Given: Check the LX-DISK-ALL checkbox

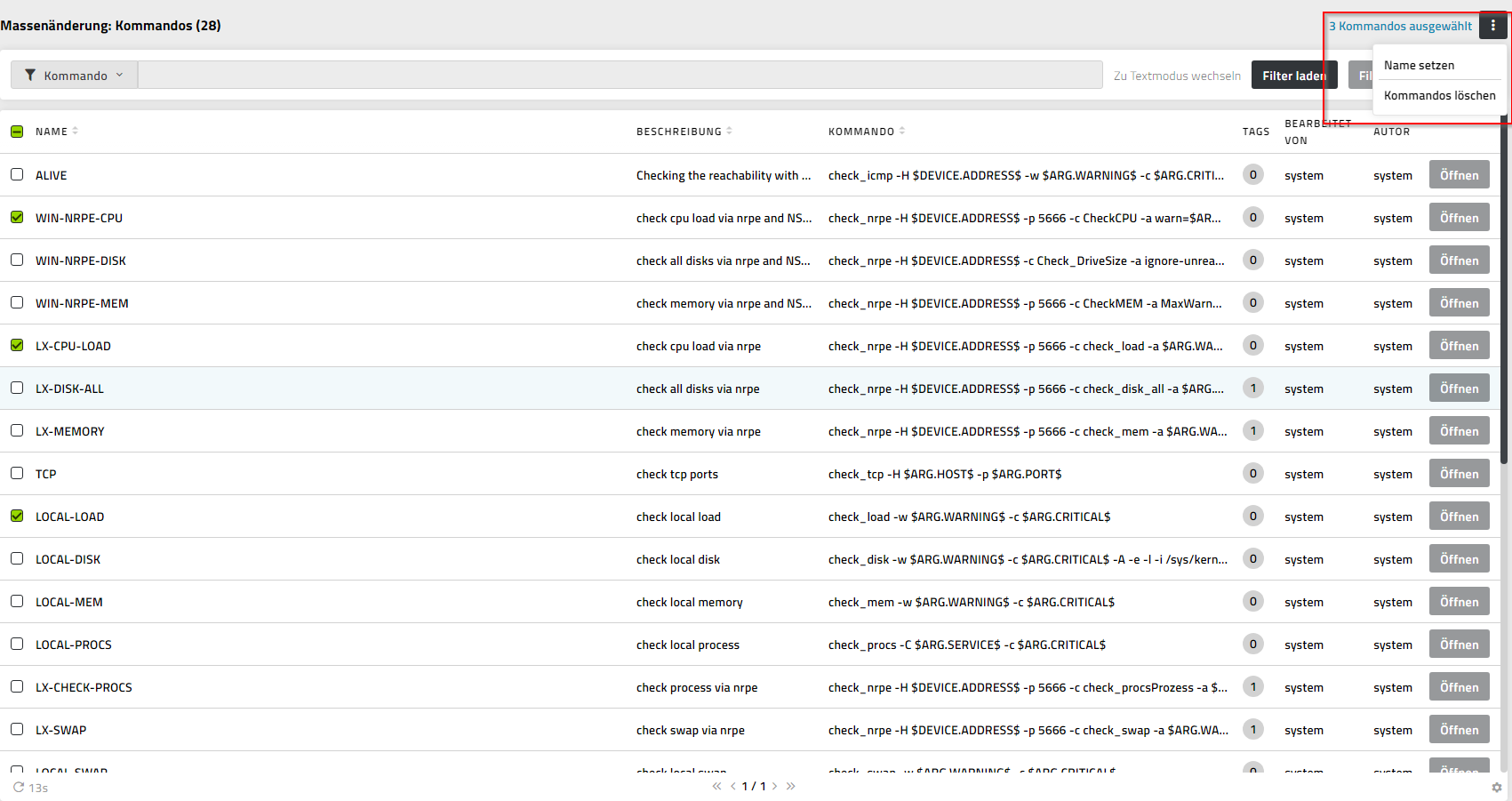Looking at the screenshot, I should pyautogui.click(x=17, y=388).
